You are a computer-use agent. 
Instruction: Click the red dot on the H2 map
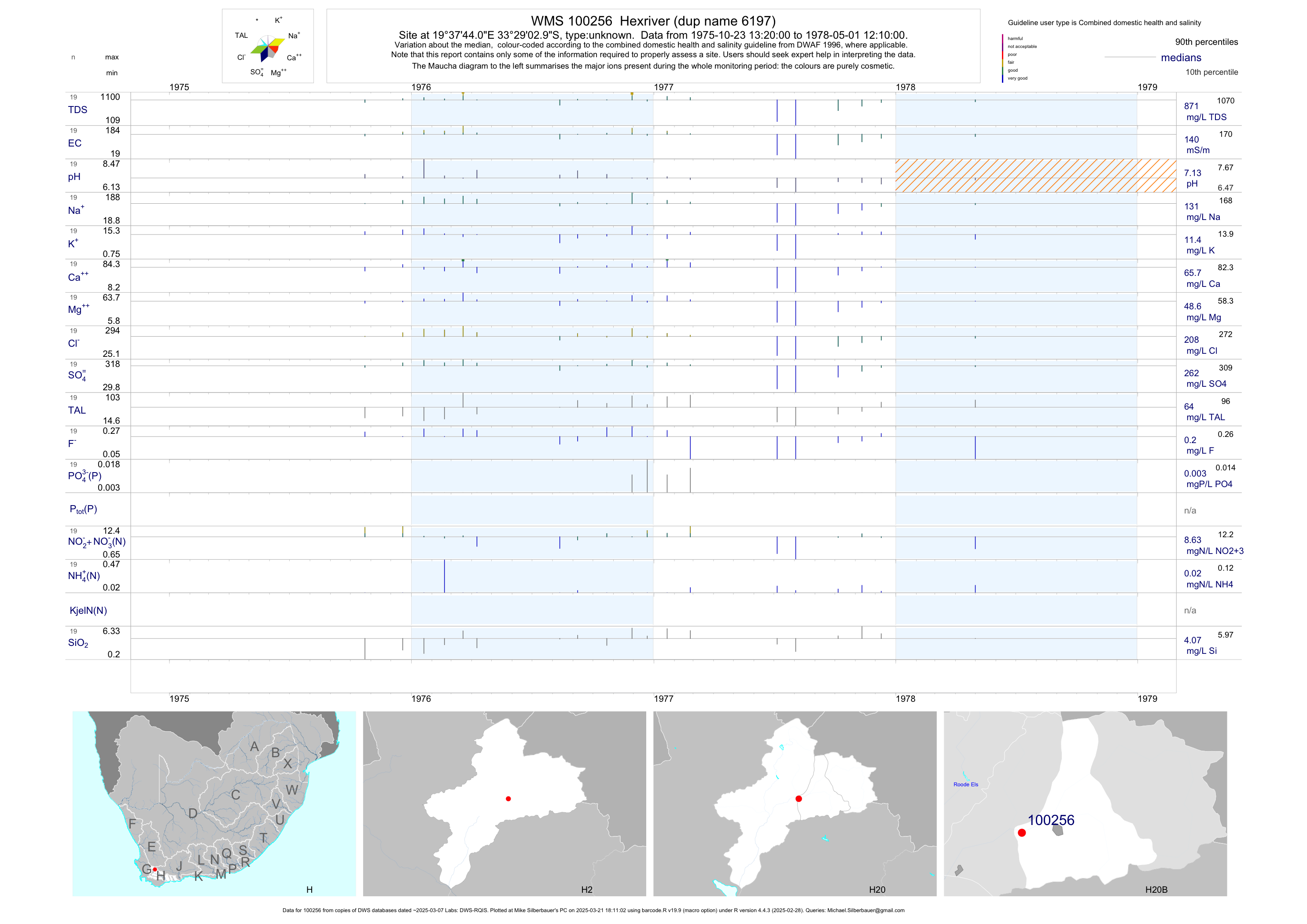point(508,799)
